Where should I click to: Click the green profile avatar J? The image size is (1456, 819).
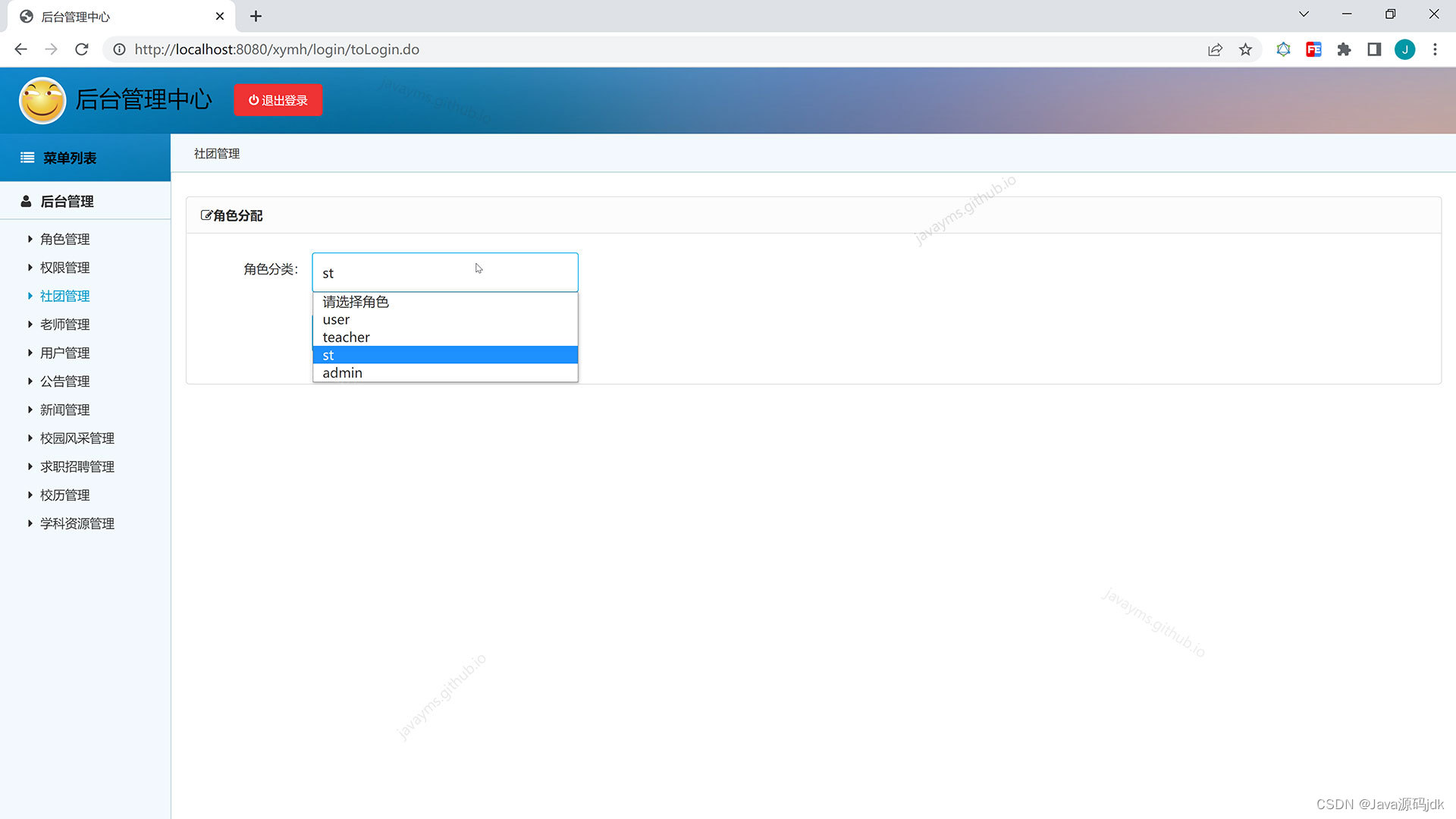click(x=1404, y=49)
